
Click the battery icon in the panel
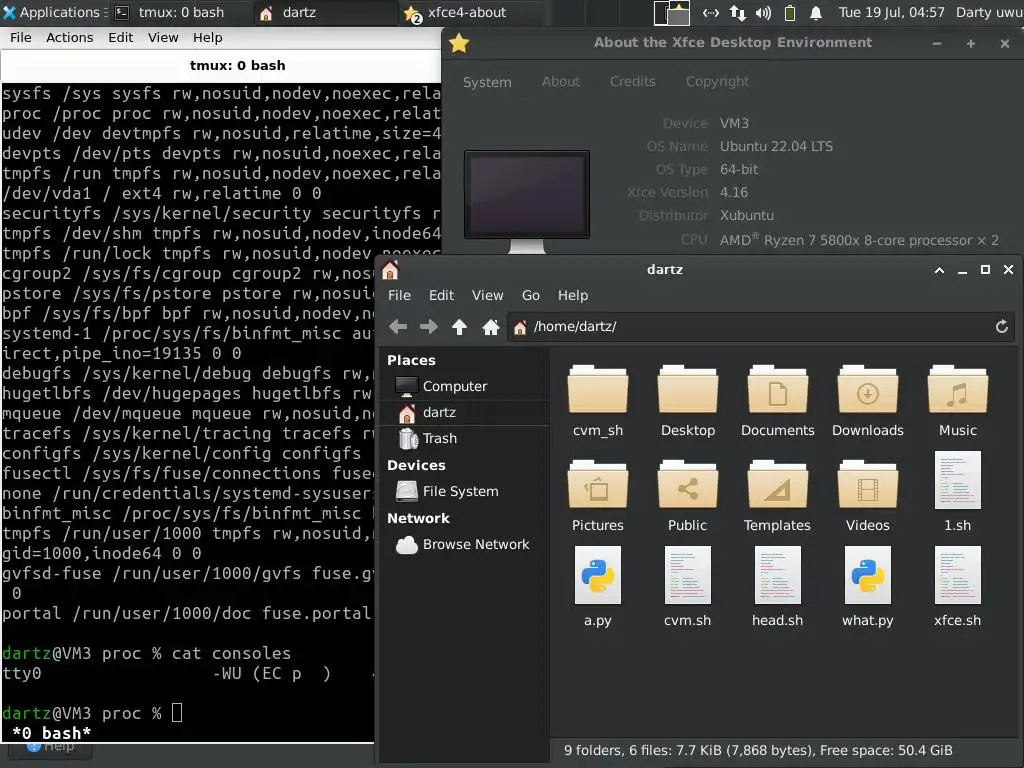[790, 12]
